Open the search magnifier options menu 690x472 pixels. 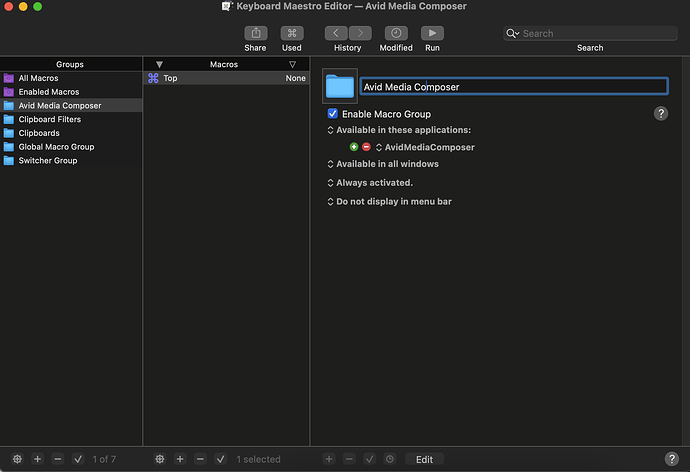pyautogui.click(x=513, y=33)
